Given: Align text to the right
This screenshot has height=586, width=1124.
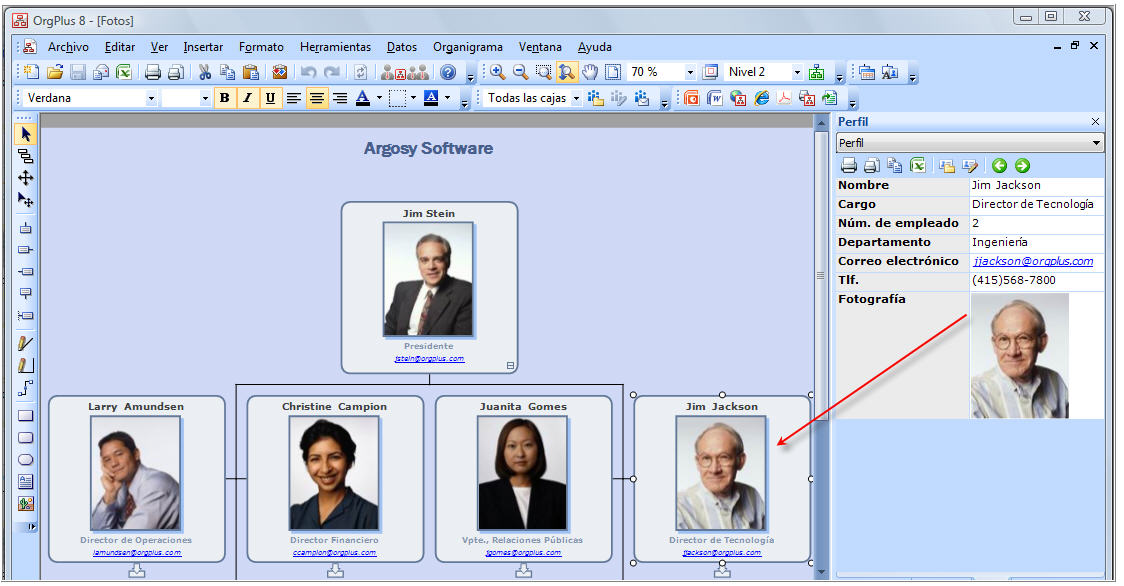Looking at the screenshot, I should (x=340, y=98).
